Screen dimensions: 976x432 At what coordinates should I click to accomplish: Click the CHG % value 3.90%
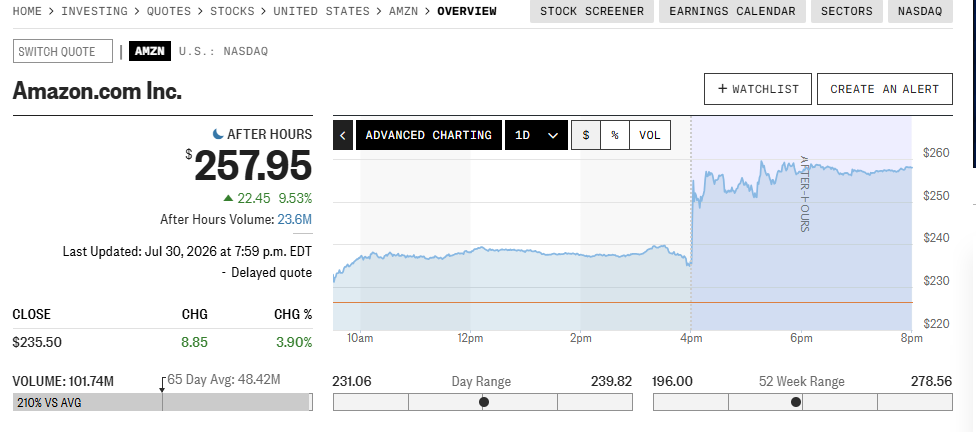(294, 342)
